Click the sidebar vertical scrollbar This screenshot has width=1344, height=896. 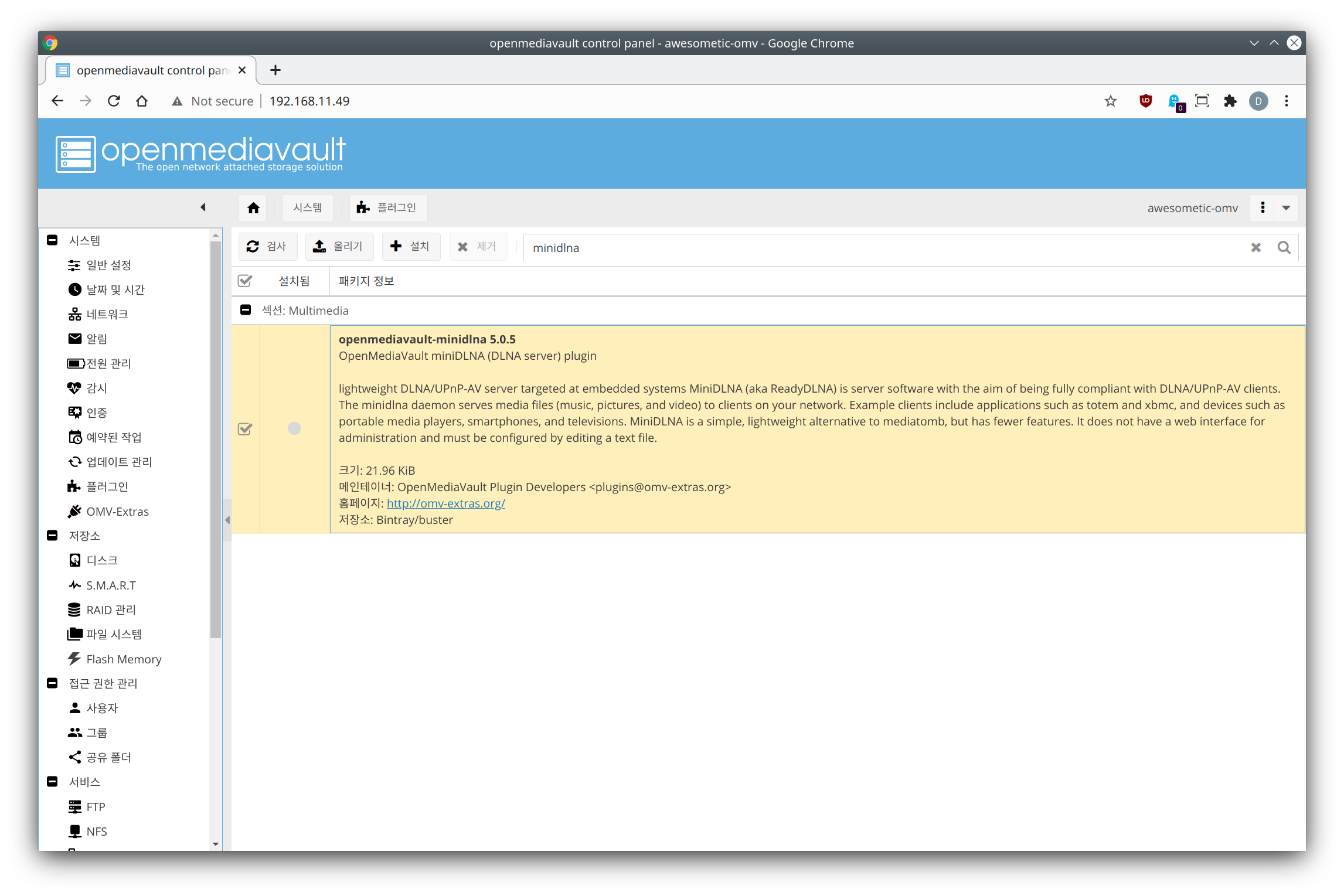(x=216, y=440)
